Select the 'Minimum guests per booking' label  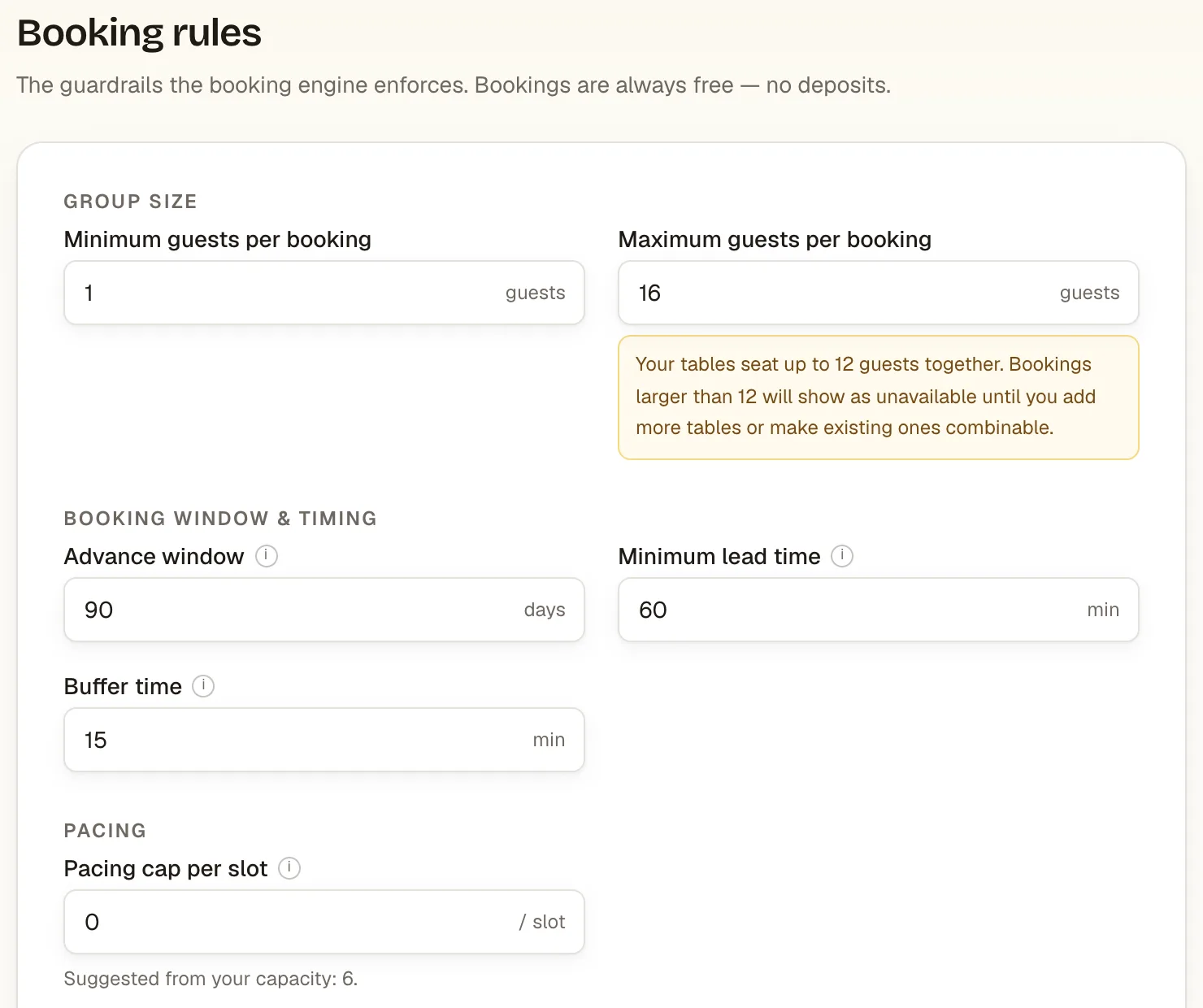pyautogui.click(x=218, y=239)
